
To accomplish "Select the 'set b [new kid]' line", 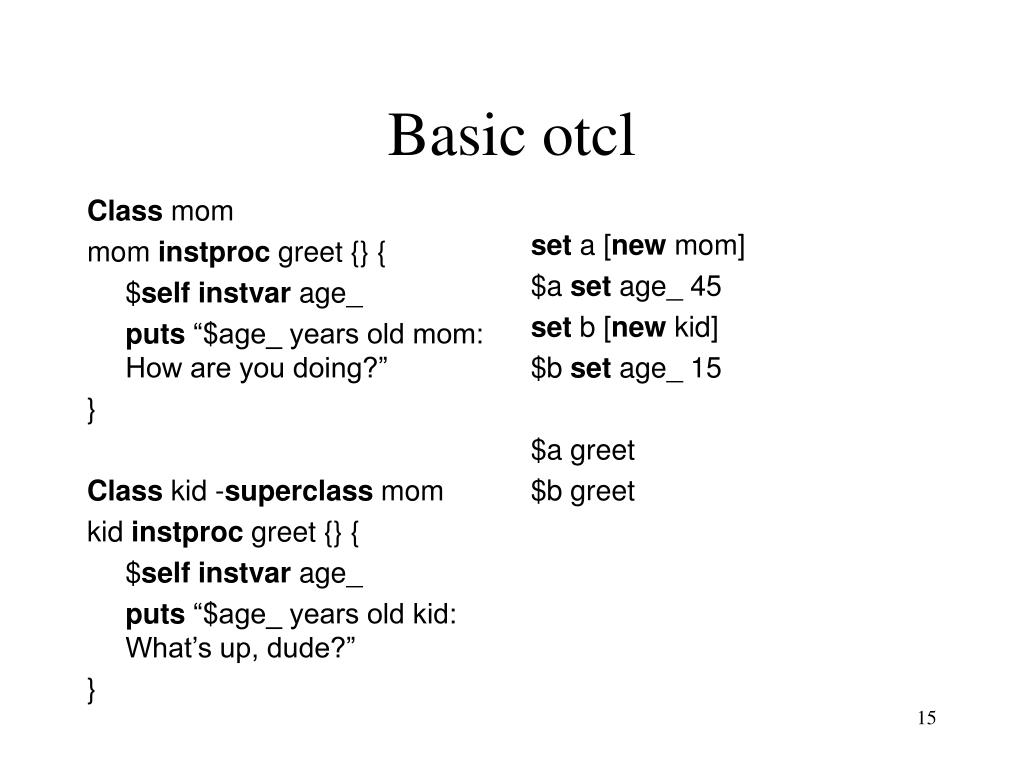I will click(x=624, y=328).
